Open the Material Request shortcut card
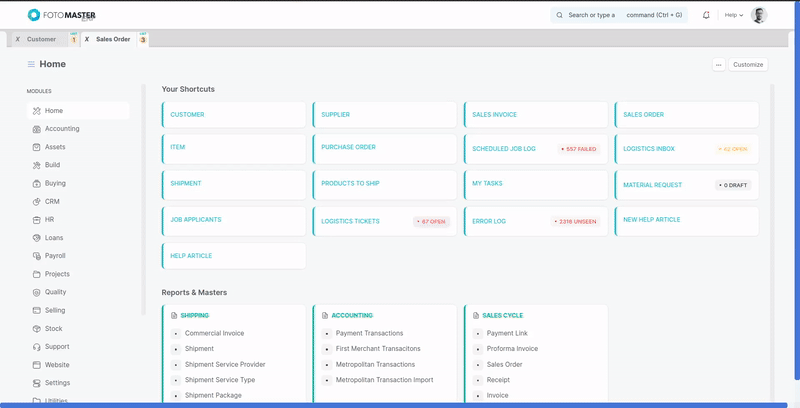The width and height of the screenshot is (800, 408). click(x=652, y=185)
